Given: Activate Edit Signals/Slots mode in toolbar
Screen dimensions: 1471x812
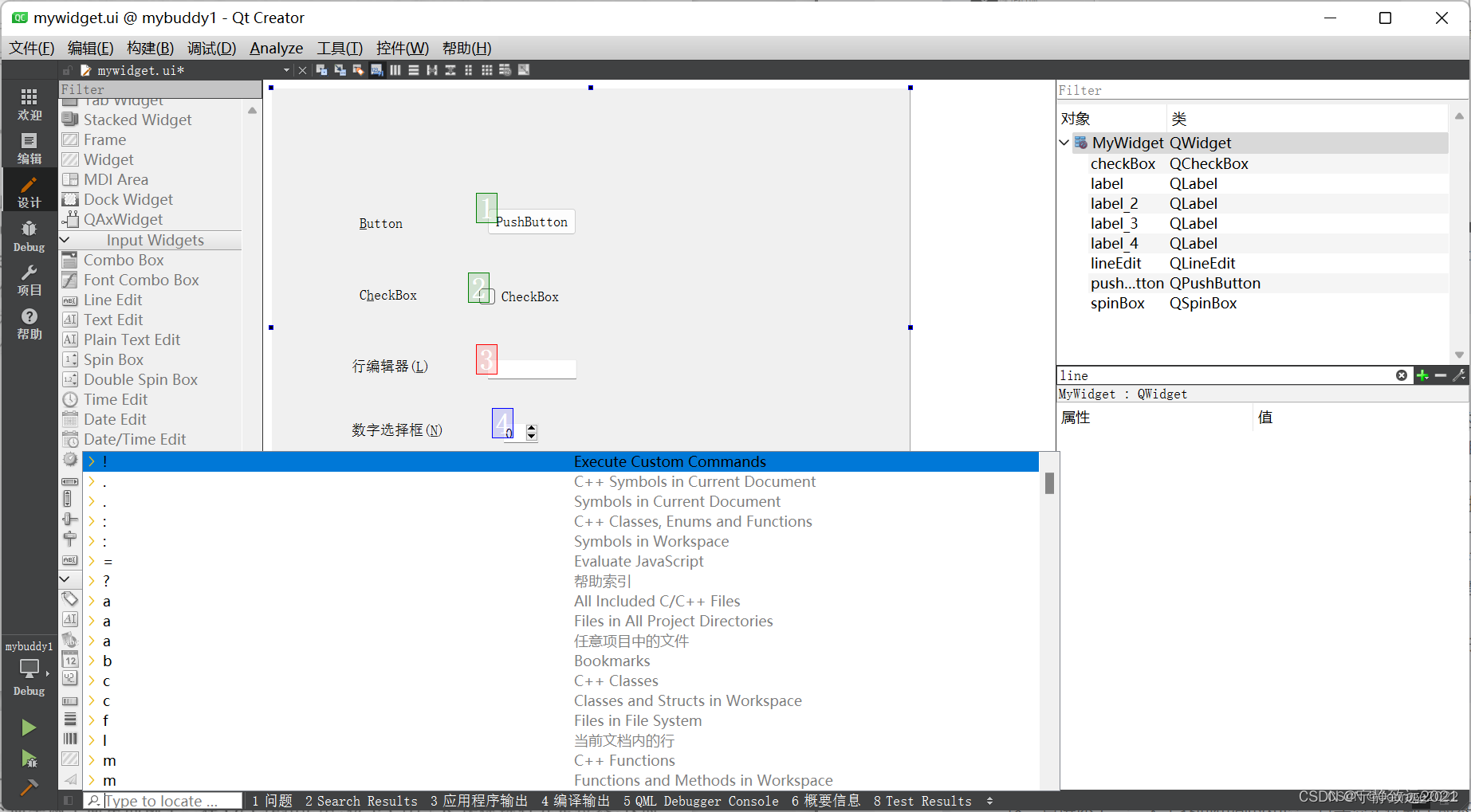Looking at the screenshot, I should click(x=340, y=70).
